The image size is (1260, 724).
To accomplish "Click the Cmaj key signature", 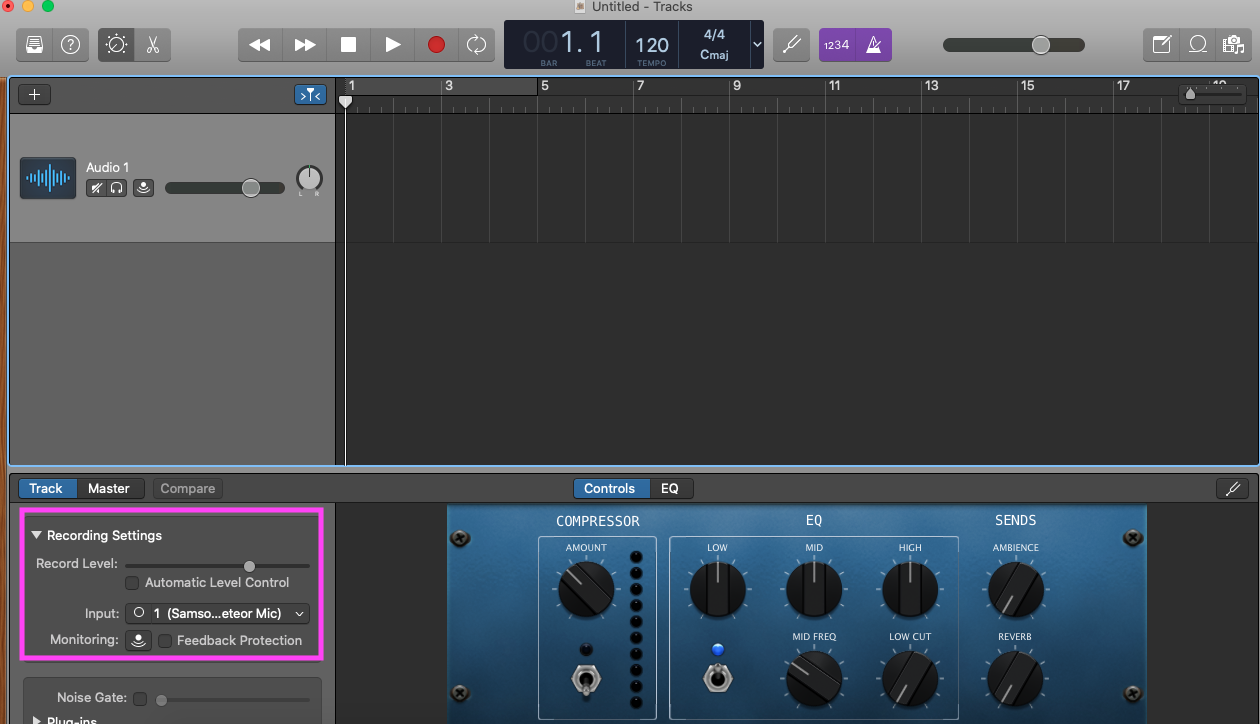I will coord(714,55).
